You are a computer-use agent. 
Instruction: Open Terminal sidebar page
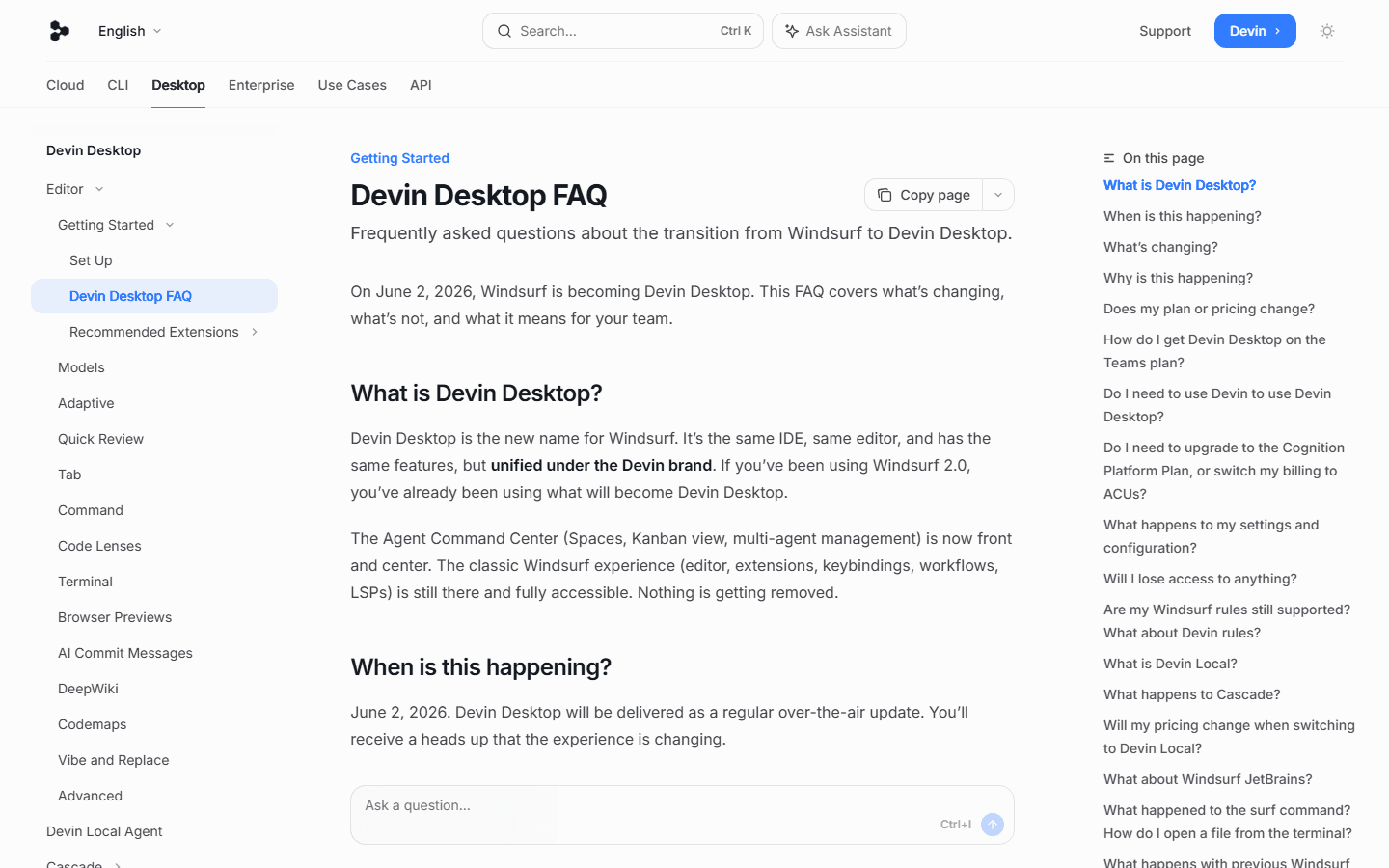click(x=85, y=582)
